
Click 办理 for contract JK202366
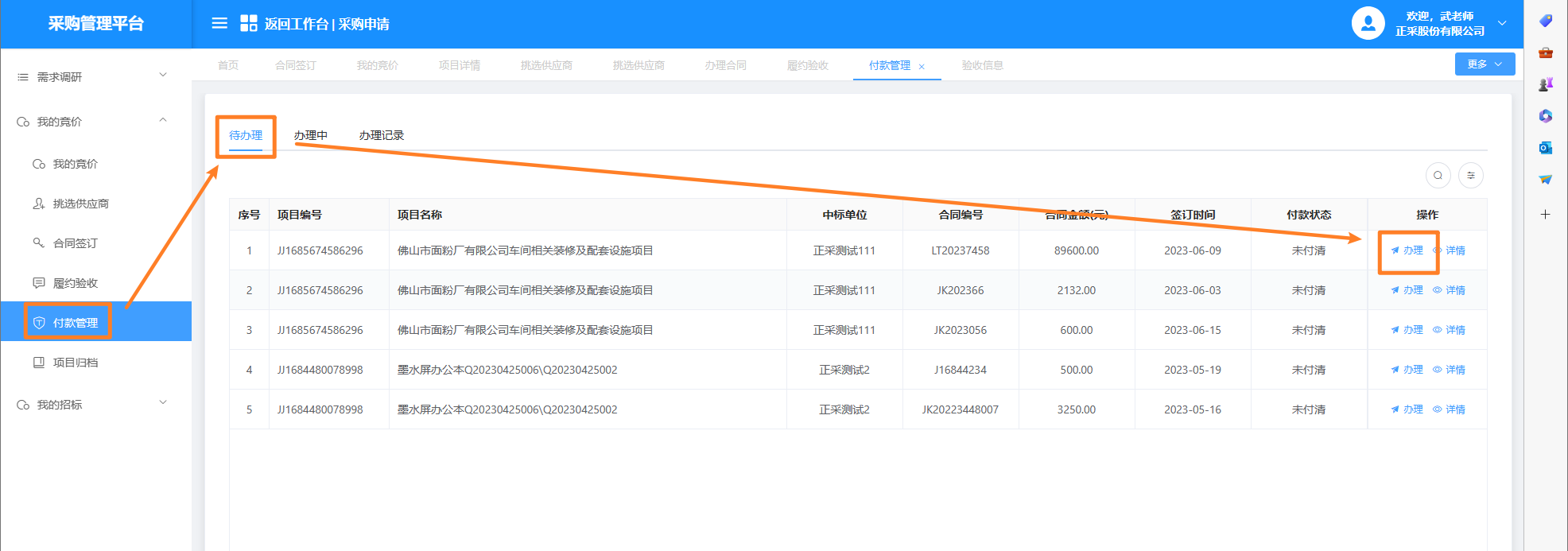coord(1407,290)
